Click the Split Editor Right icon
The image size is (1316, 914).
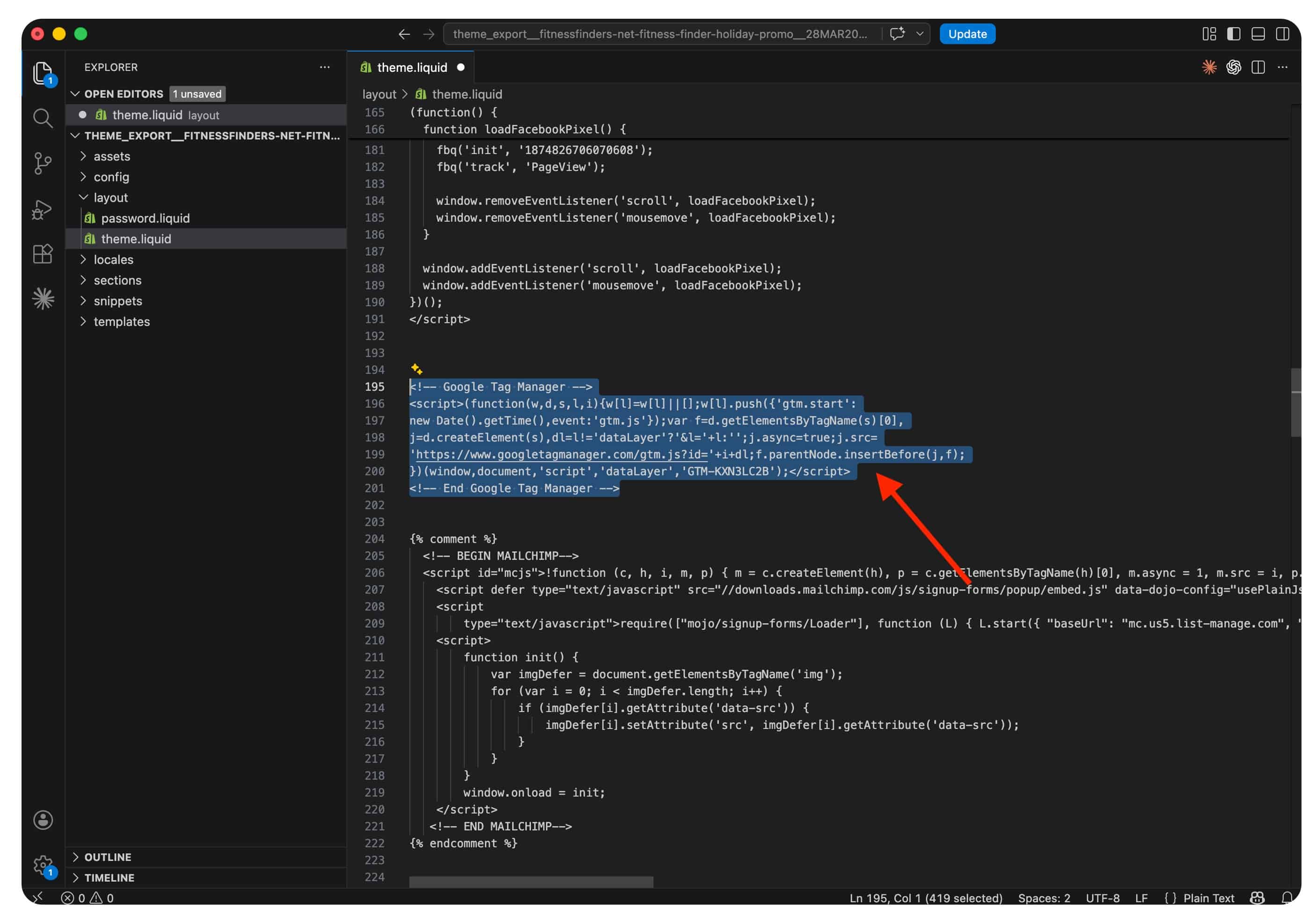pyautogui.click(x=1258, y=67)
